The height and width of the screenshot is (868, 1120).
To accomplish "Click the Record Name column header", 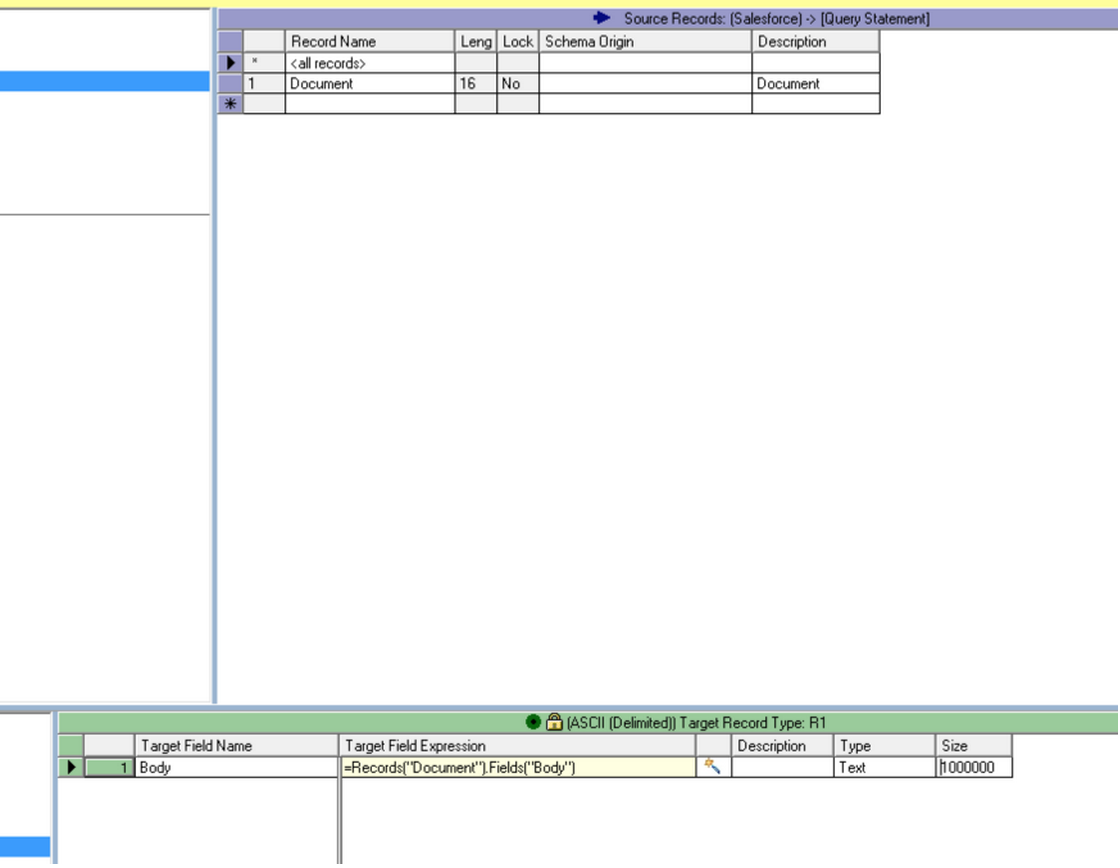I will 370,41.
